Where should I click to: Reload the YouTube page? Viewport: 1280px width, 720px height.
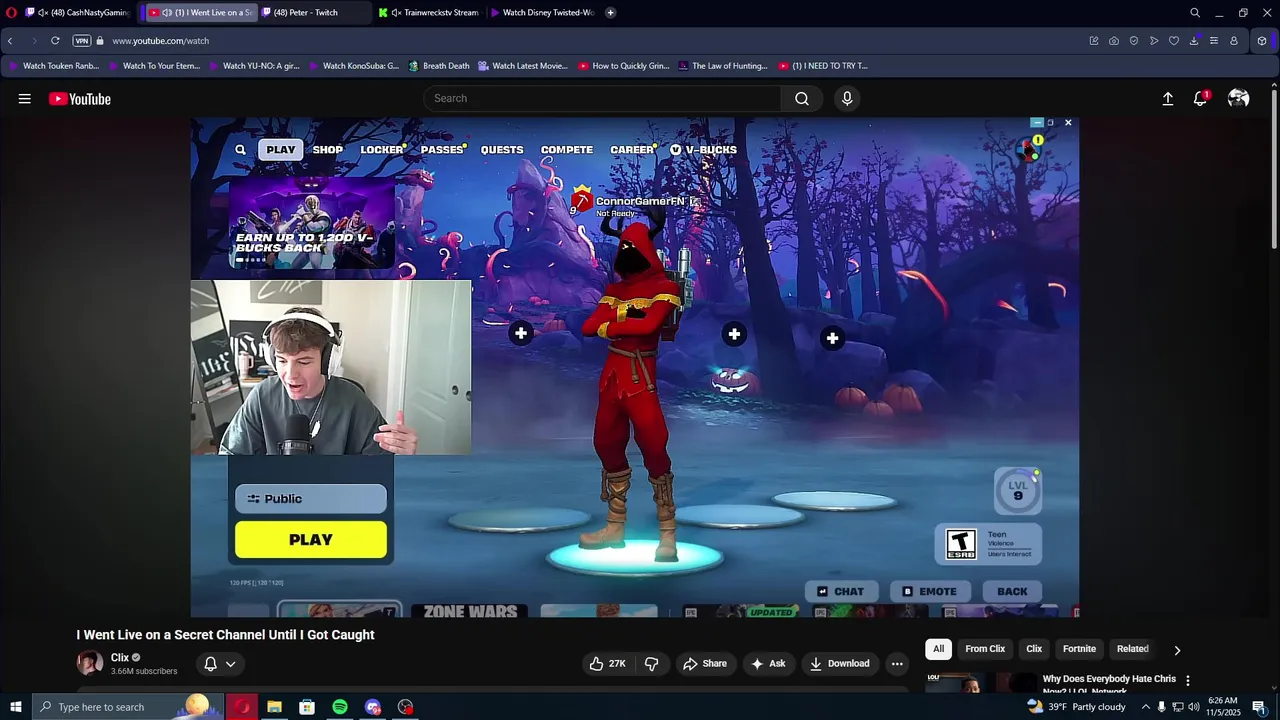(55, 41)
